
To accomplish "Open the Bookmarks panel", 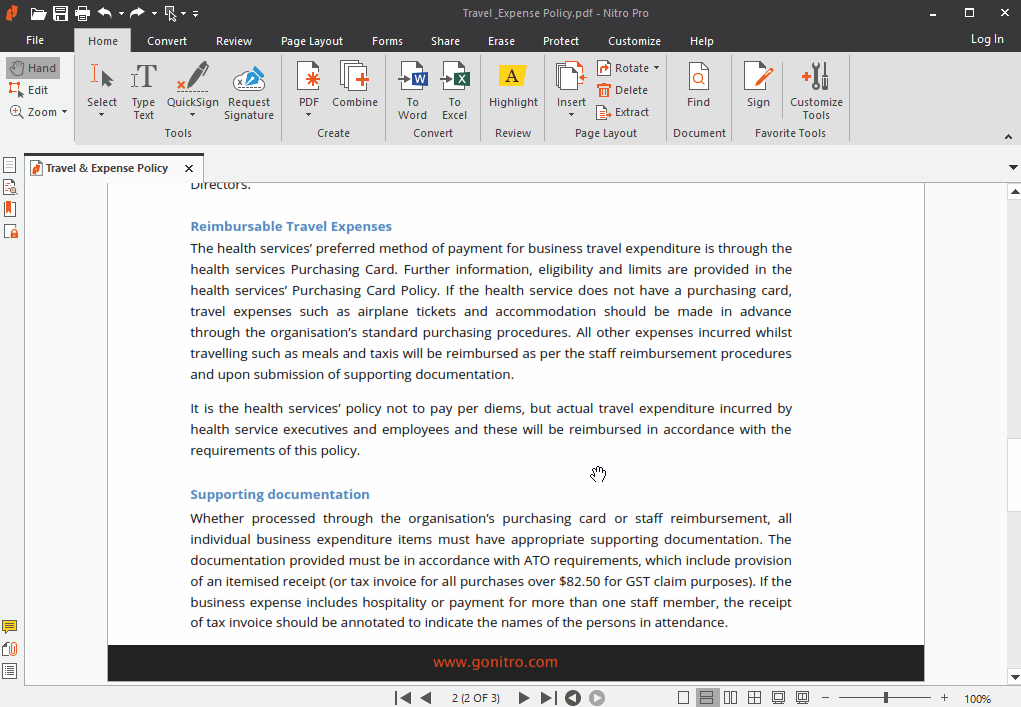I will [x=10, y=209].
